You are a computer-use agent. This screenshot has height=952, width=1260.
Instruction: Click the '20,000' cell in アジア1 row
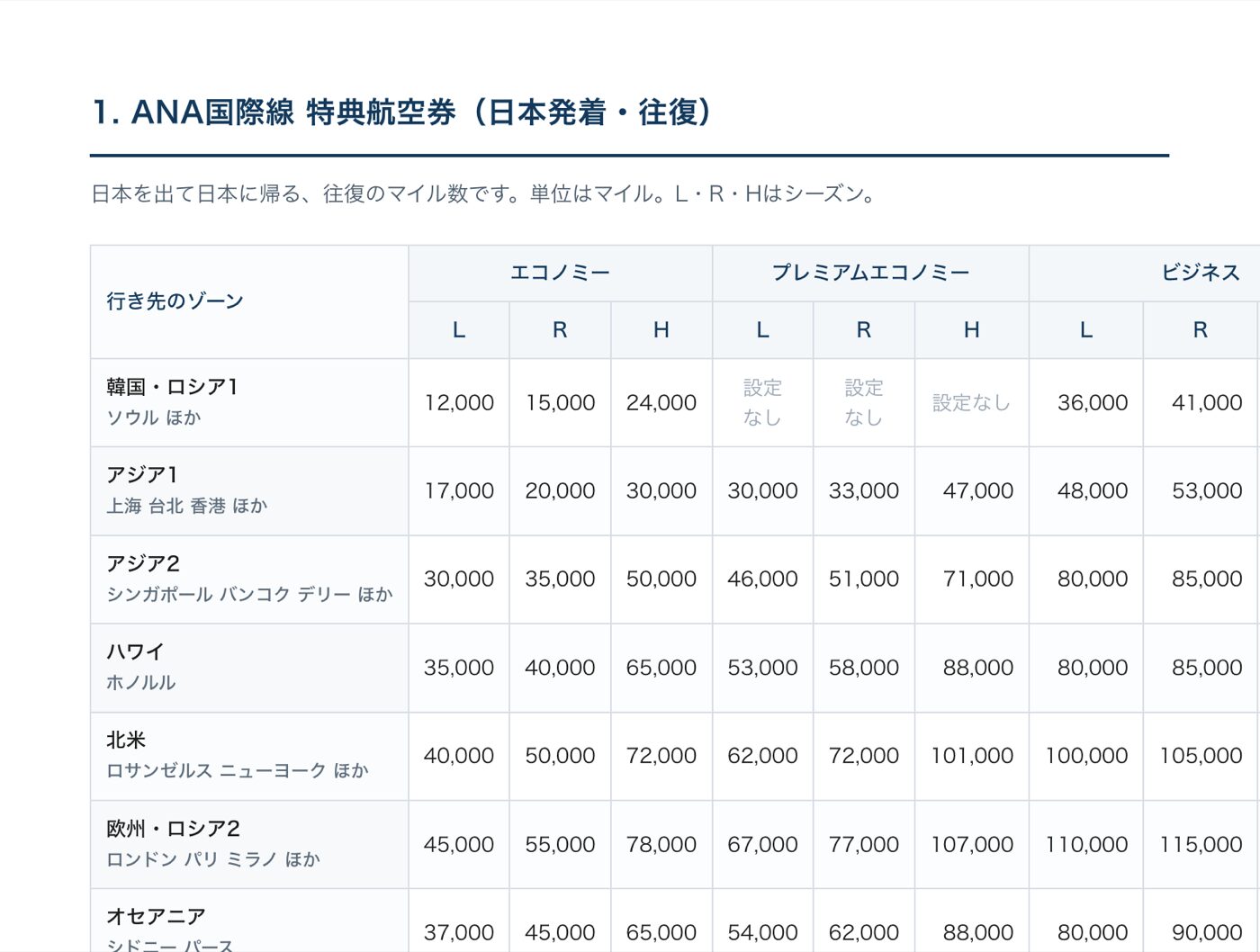(x=560, y=491)
